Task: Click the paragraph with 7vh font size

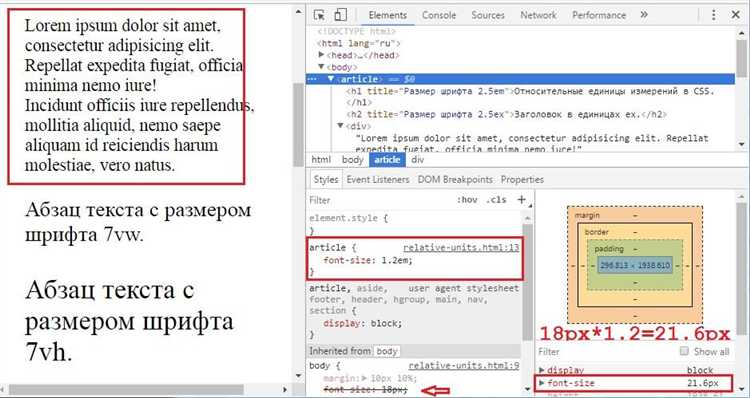Action: point(129,321)
